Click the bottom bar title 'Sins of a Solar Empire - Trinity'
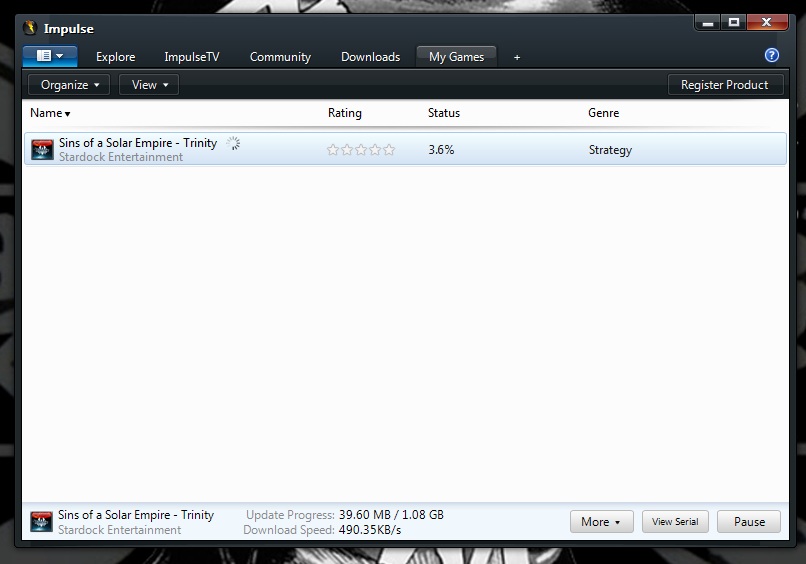Viewport: 806px width, 564px height. tap(136, 515)
